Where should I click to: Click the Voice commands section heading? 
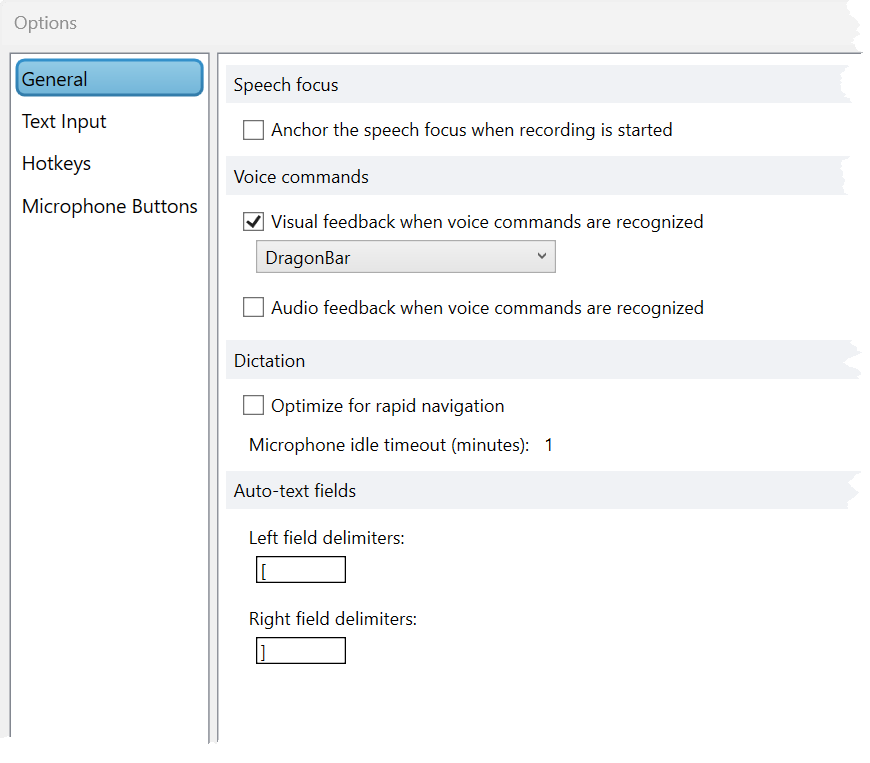point(301,177)
